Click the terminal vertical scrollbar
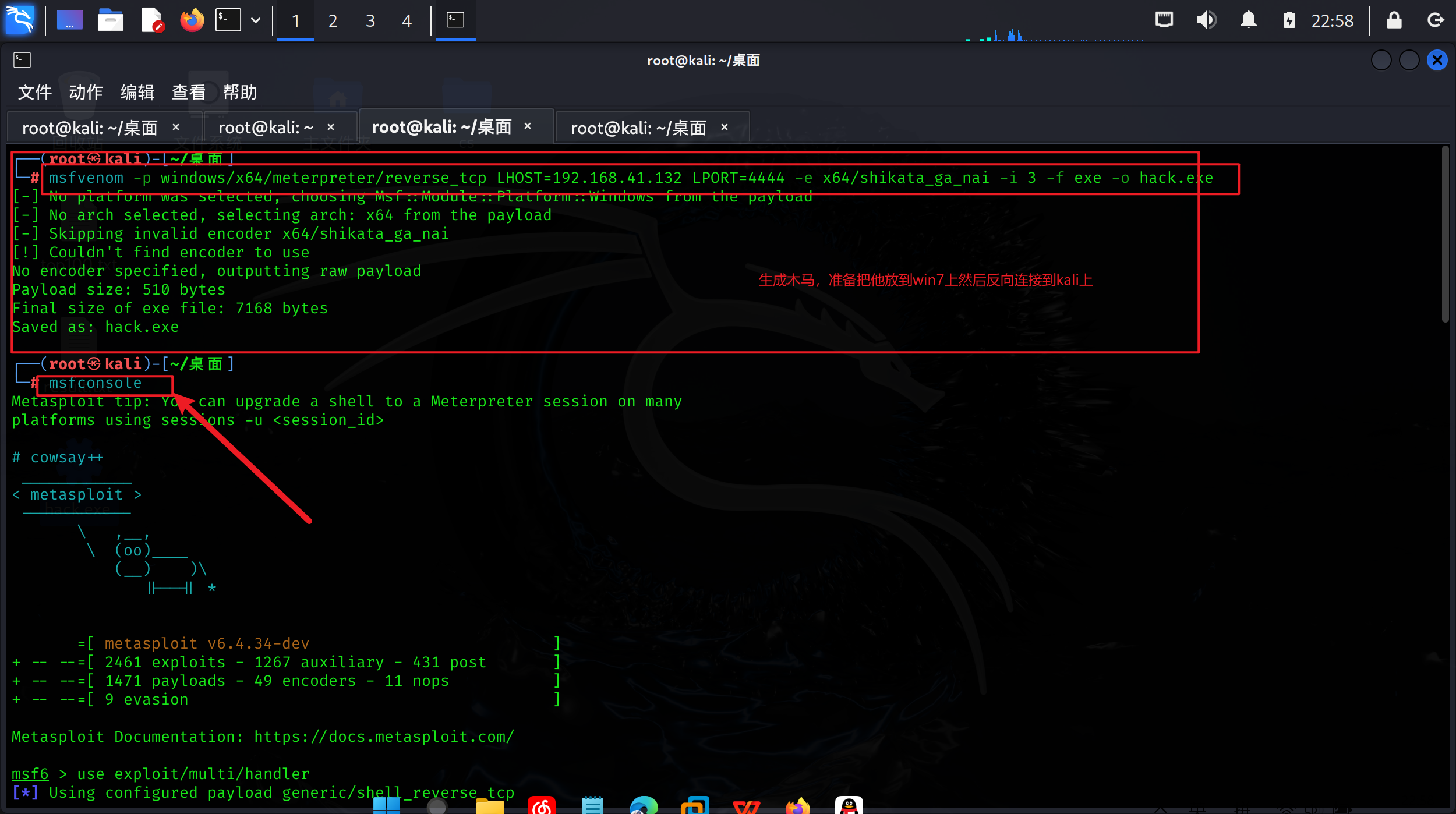1456x814 pixels. click(x=1445, y=233)
